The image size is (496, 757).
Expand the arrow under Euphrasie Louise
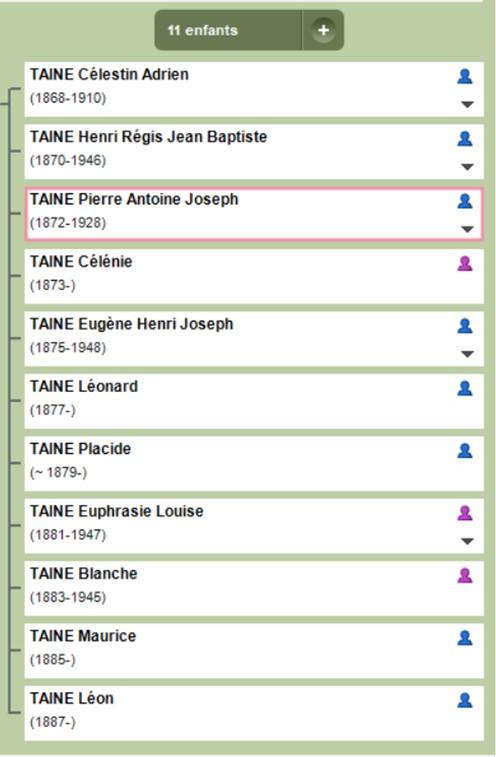click(467, 541)
